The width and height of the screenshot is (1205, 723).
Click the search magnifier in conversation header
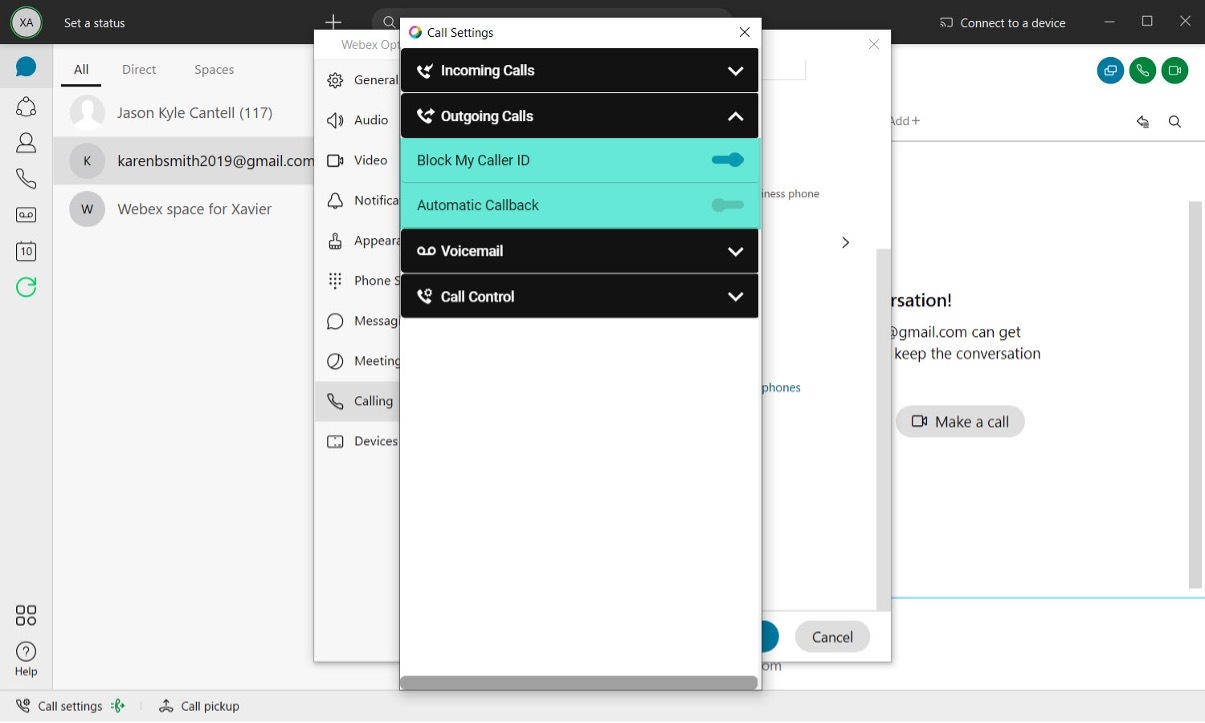(x=1175, y=121)
